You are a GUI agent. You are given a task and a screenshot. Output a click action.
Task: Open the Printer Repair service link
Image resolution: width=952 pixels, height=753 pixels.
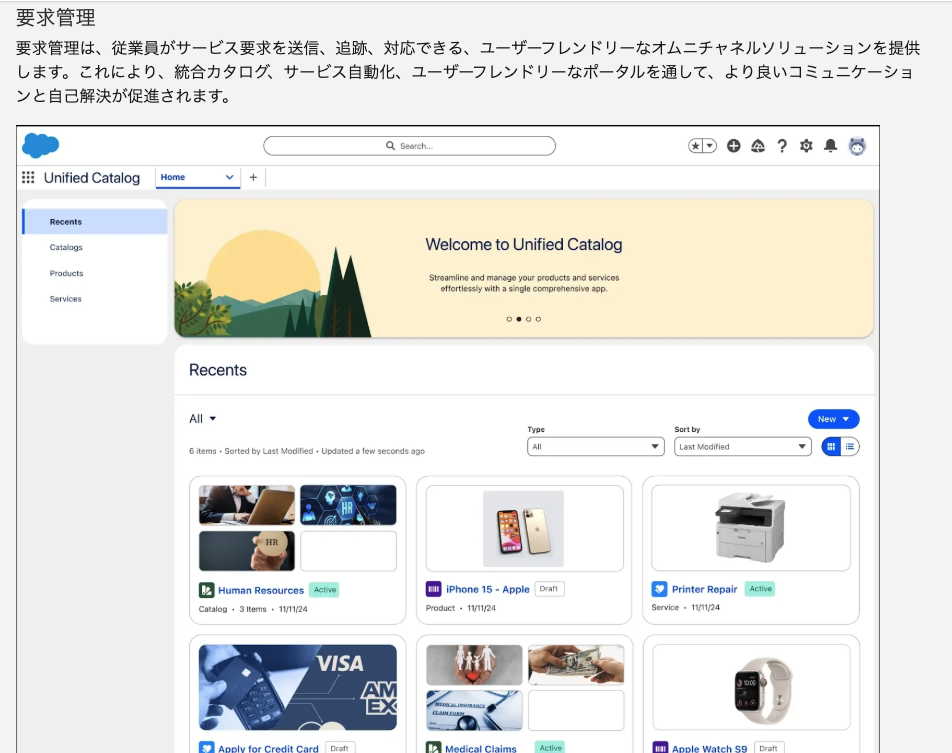coord(704,589)
